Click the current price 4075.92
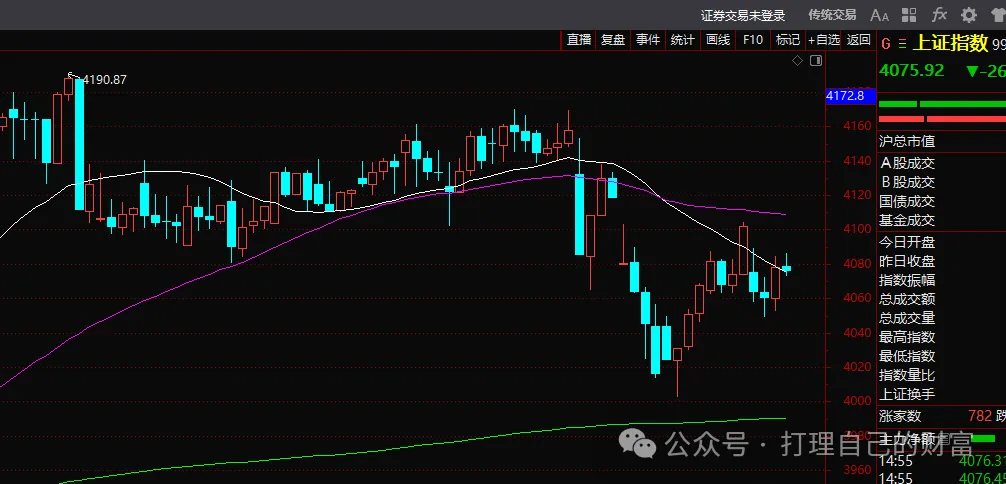 (x=912, y=70)
